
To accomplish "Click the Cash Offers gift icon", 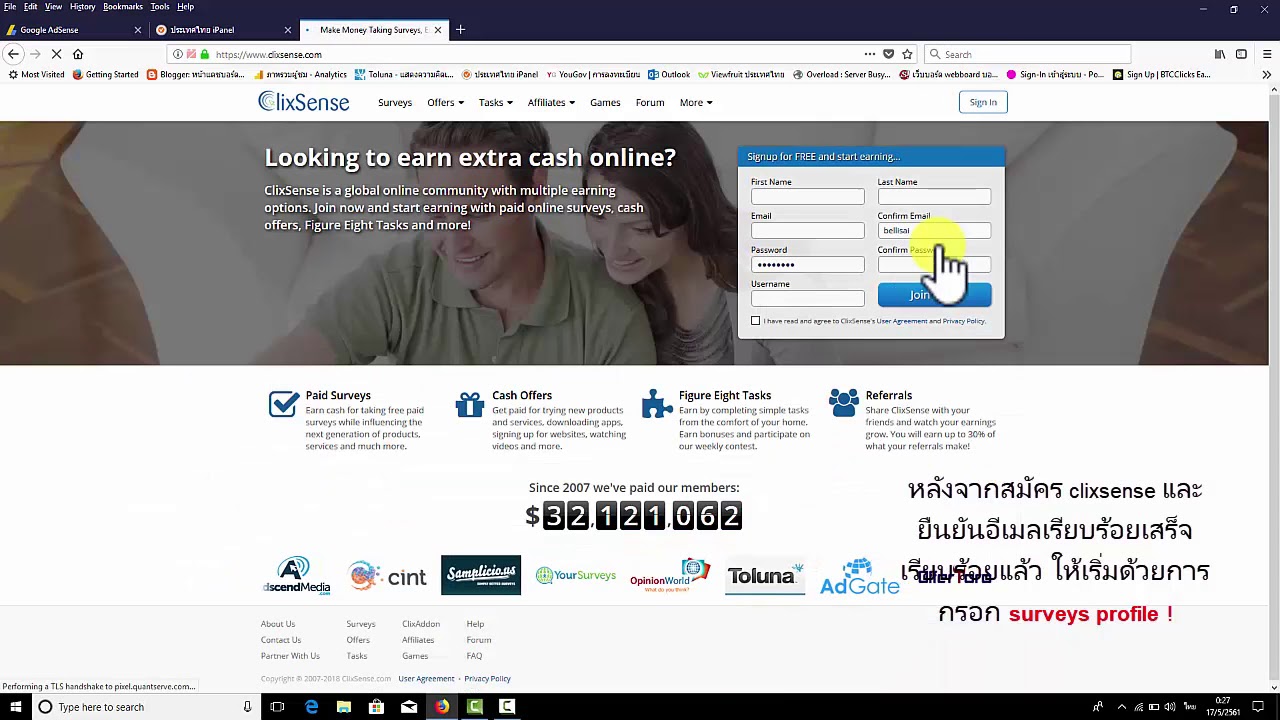I will [x=469, y=404].
